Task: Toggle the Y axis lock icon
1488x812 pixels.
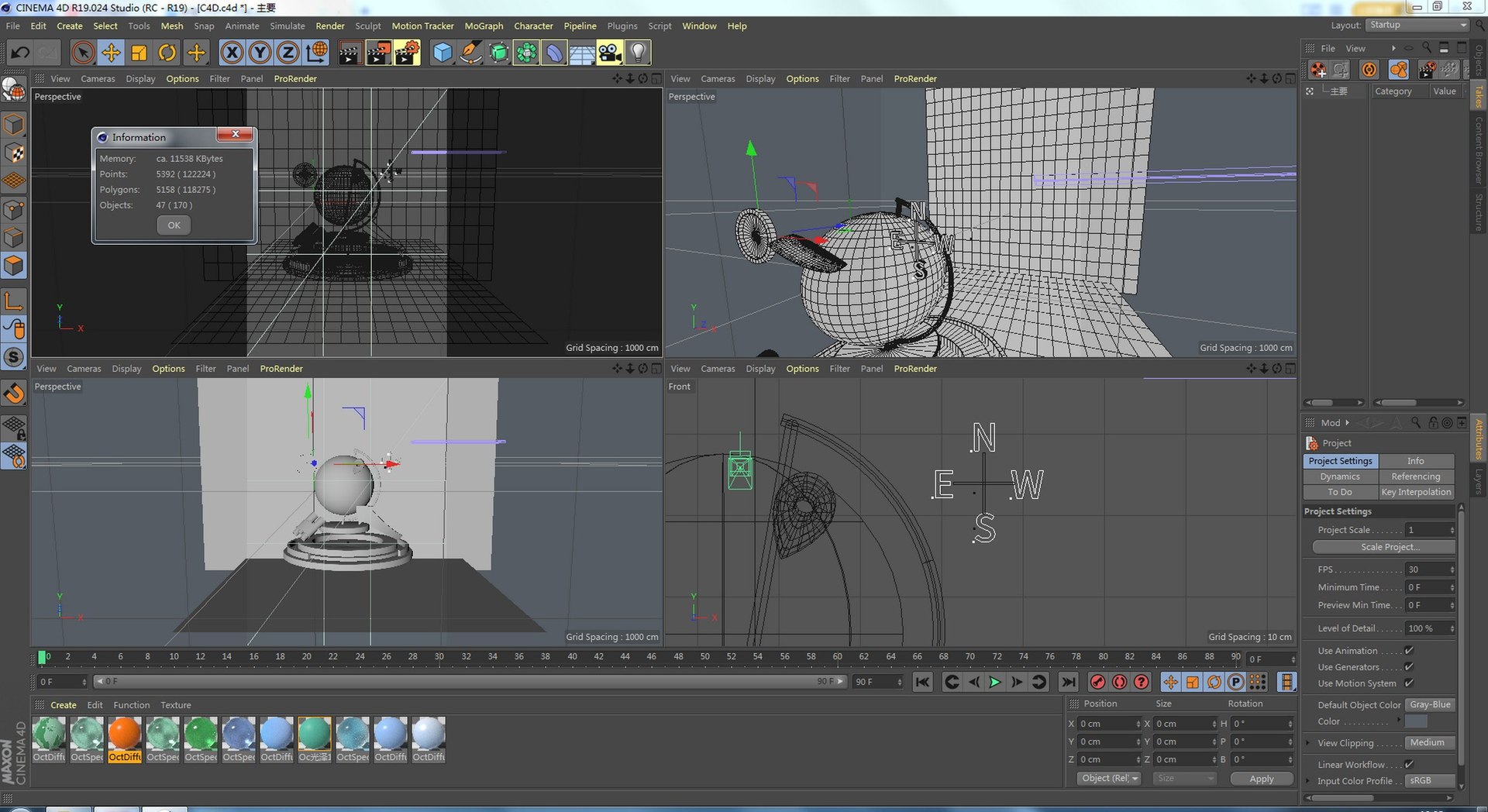Action: tap(260, 53)
